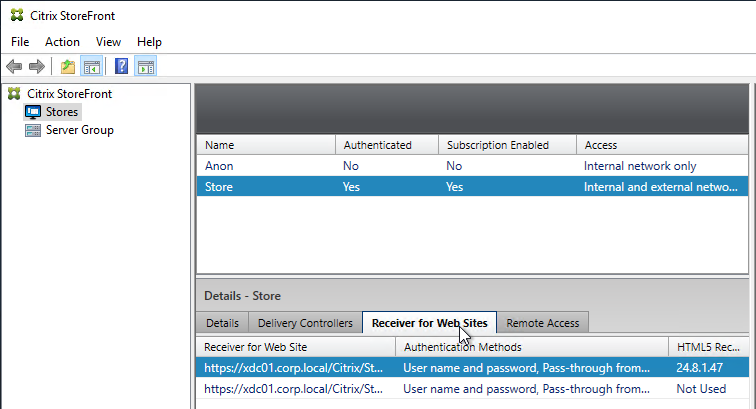The height and width of the screenshot is (409, 756).
Task: Switch to the Delivery Controllers tab
Action: (305, 323)
